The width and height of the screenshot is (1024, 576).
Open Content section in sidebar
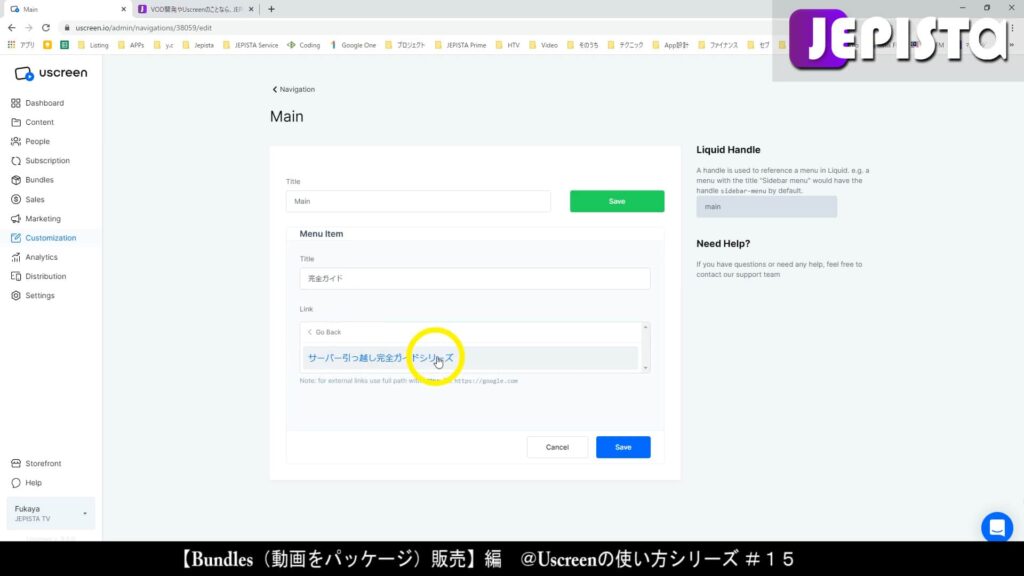point(38,122)
